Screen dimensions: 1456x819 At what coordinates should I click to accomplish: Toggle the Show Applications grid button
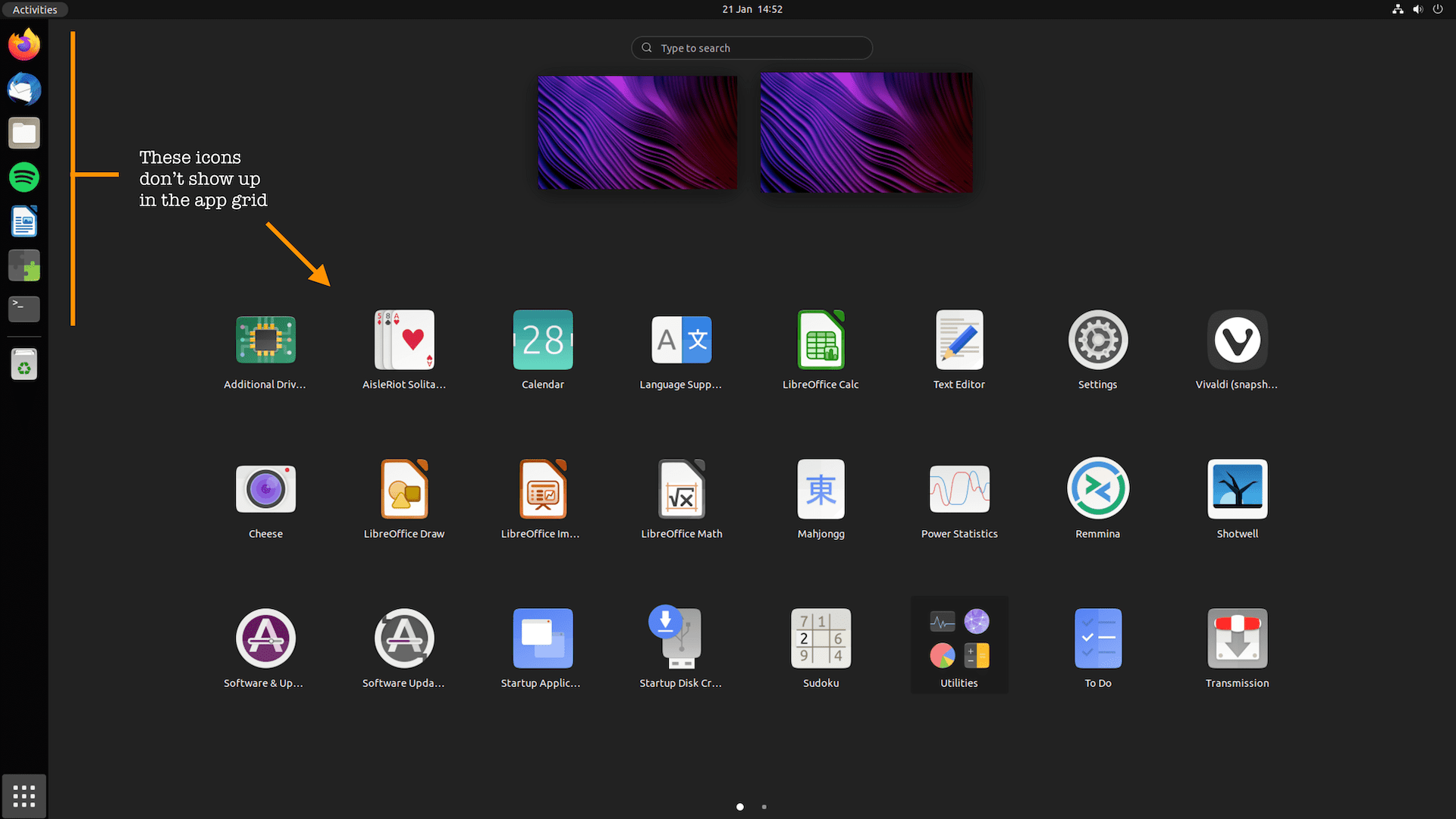point(24,796)
